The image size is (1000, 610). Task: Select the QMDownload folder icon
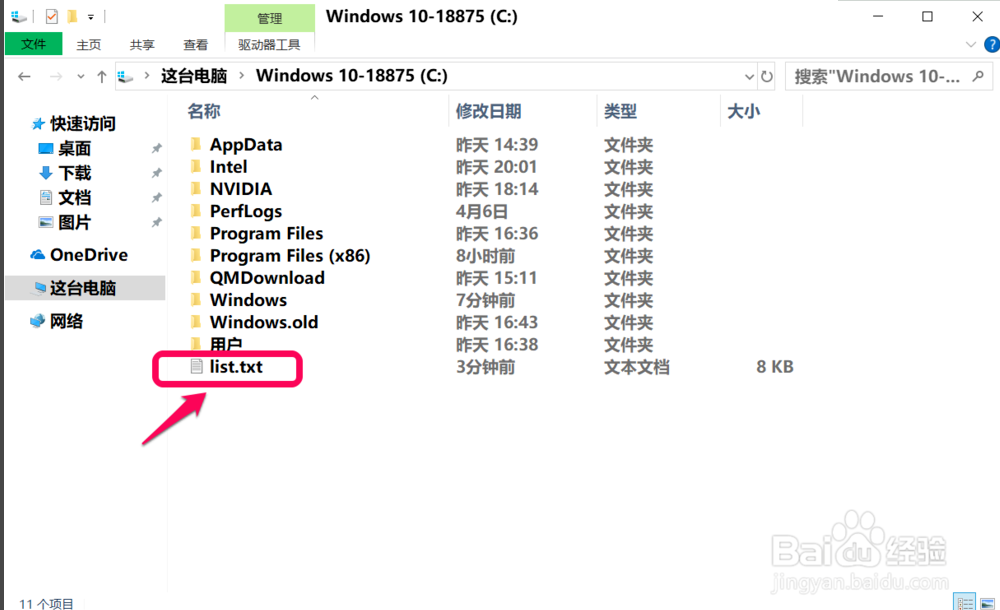(196, 278)
